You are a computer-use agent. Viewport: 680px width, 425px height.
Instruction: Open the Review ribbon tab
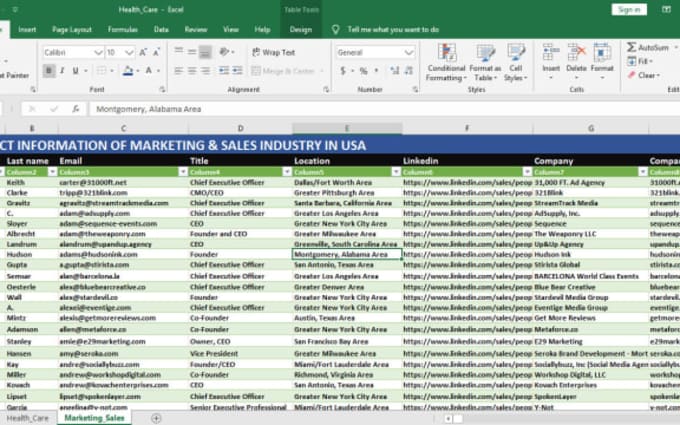(196, 29)
